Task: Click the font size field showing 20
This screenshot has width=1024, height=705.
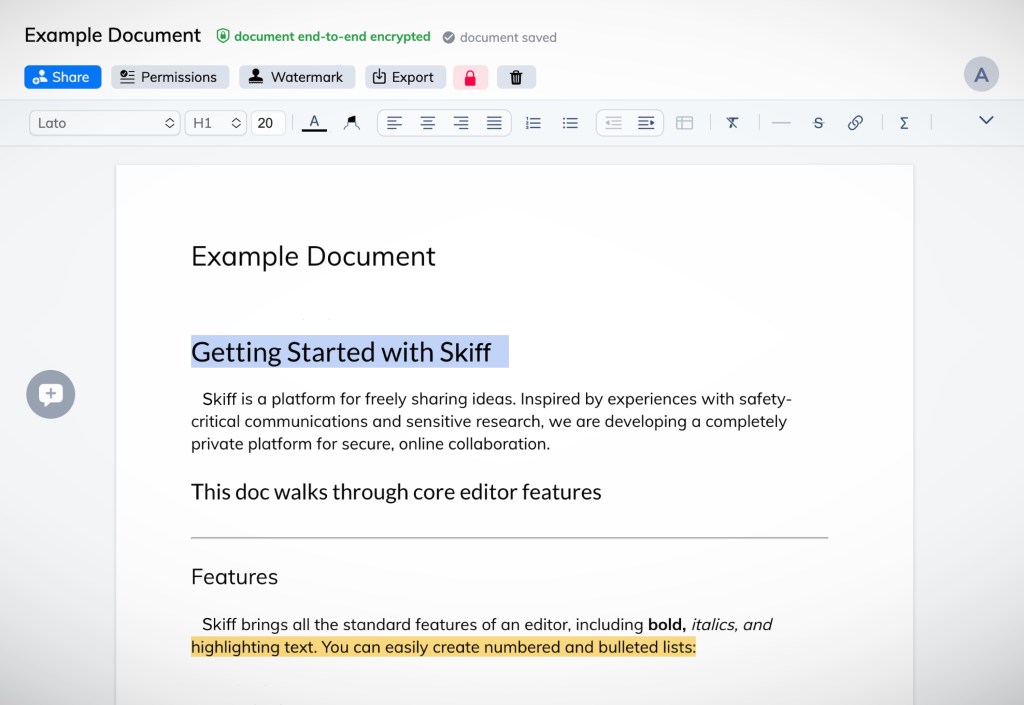Action: [x=267, y=123]
